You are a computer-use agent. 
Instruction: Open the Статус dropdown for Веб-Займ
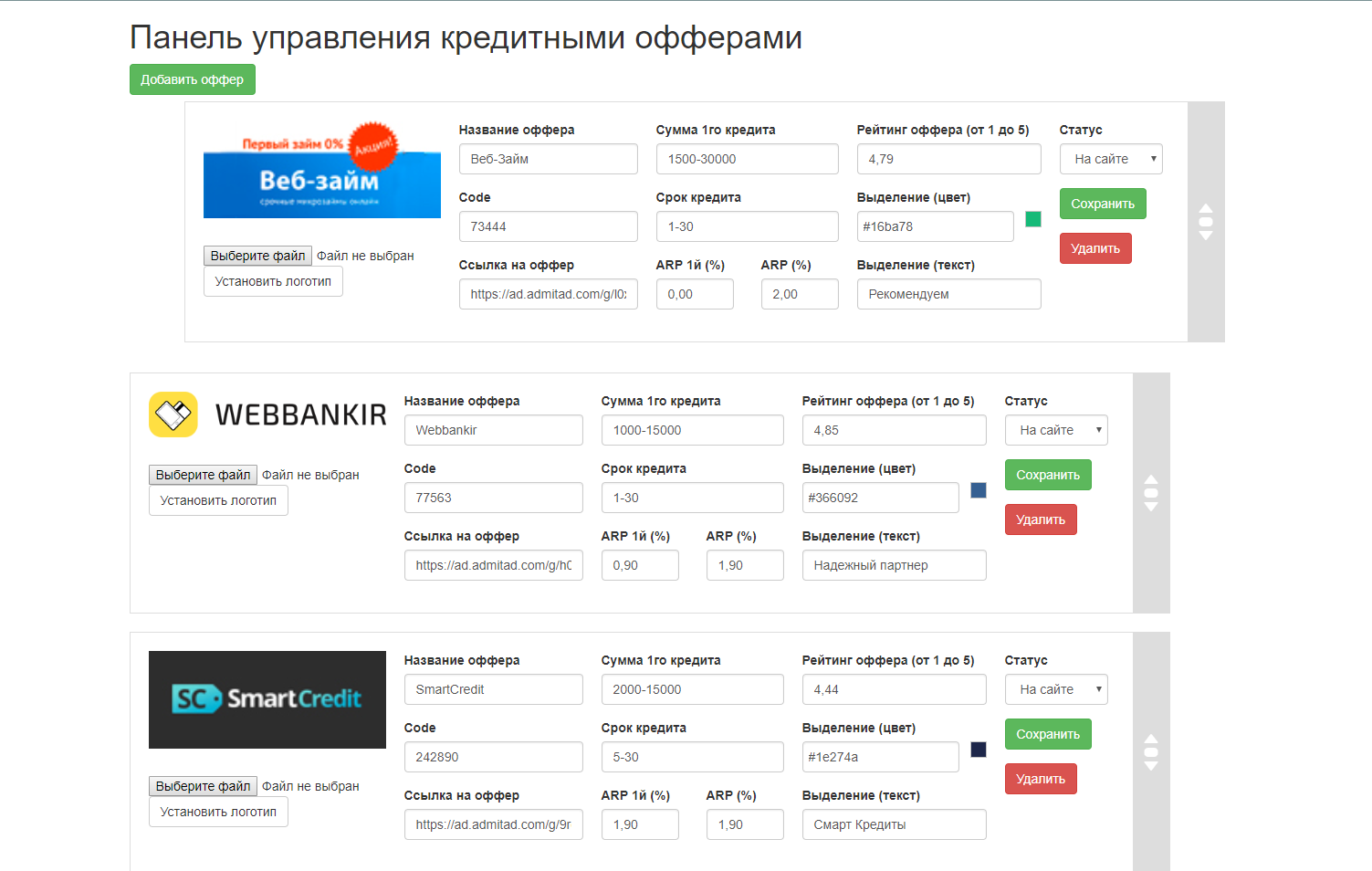pos(1110,158)
